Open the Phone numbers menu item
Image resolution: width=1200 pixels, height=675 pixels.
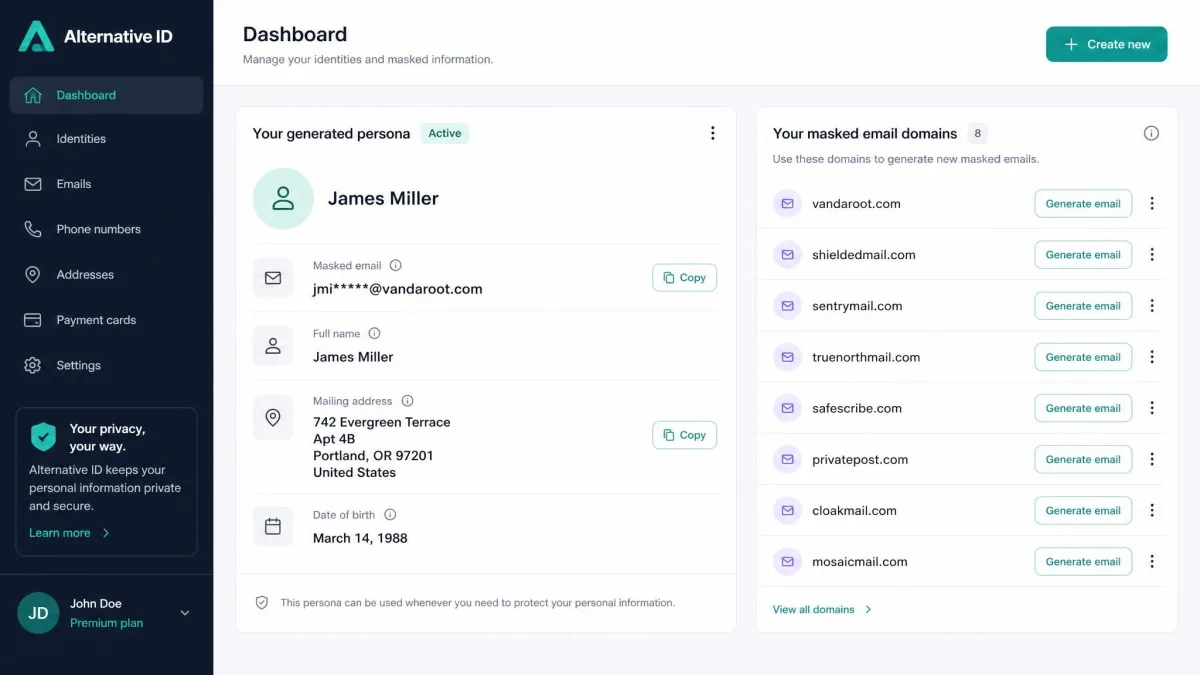pos(106,229)
